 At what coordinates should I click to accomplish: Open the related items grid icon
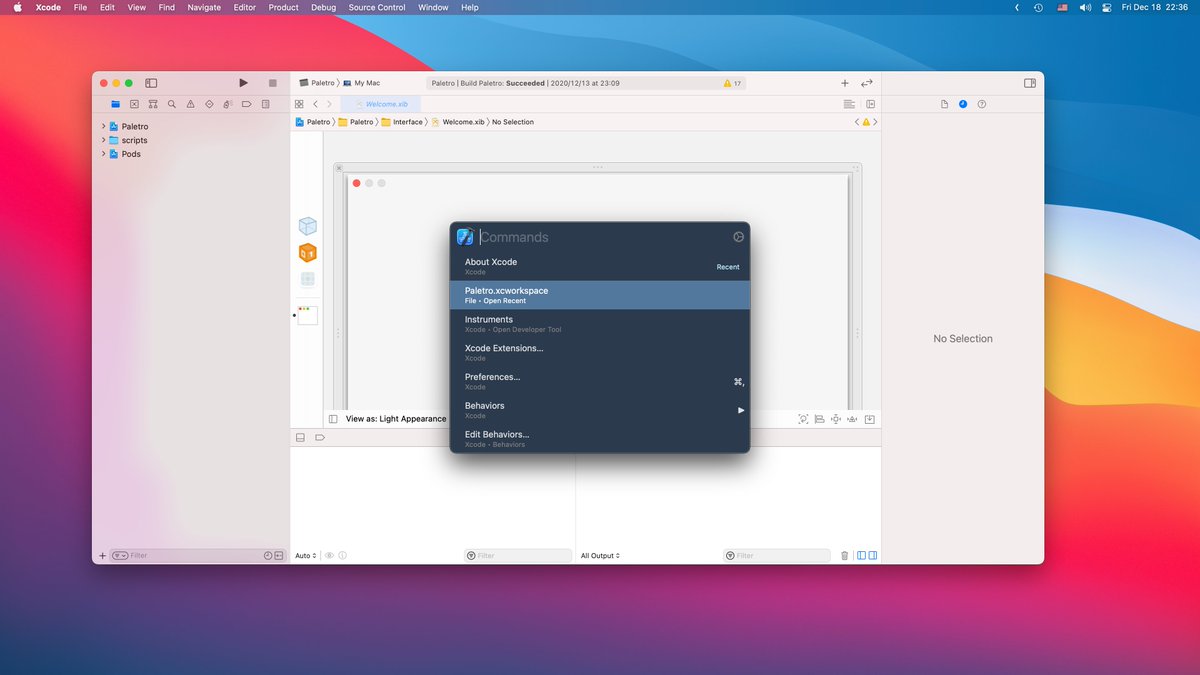coord(299,104)
